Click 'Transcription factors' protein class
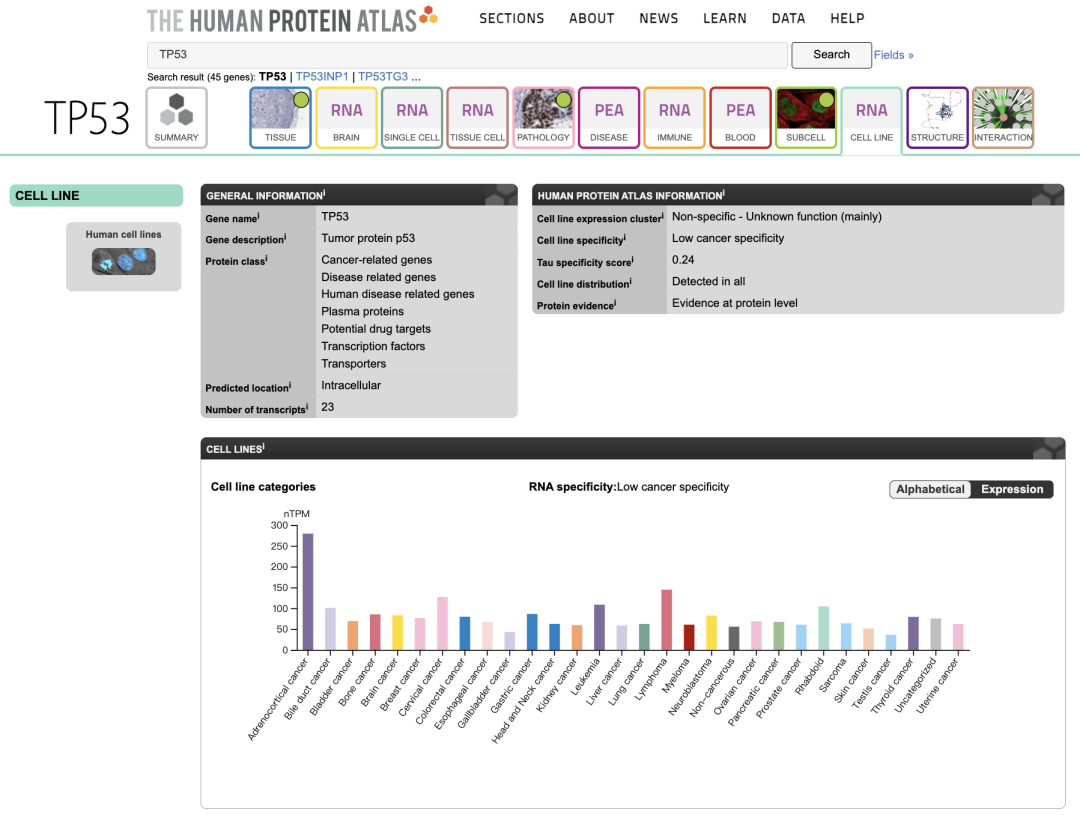 pos(373,346)
